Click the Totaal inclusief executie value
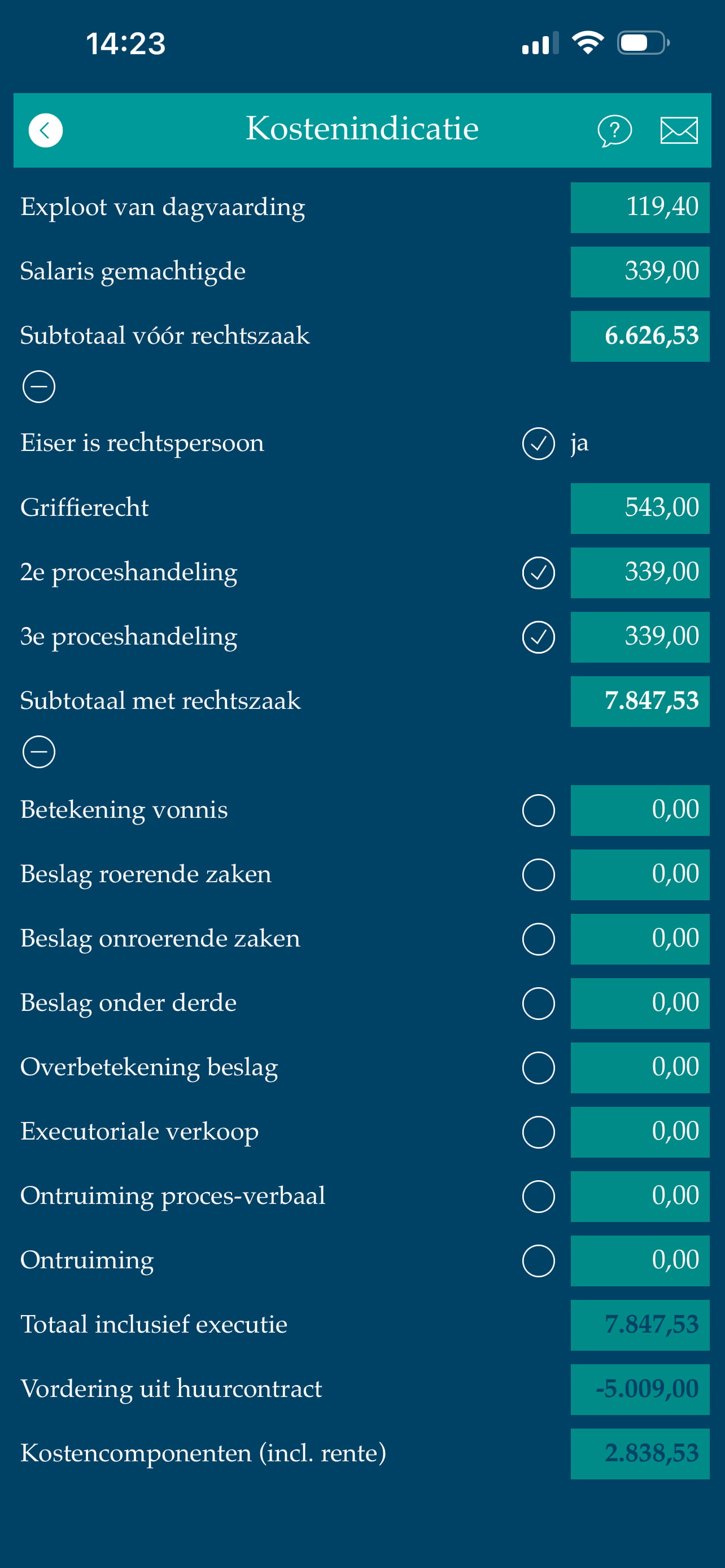 639,1325
